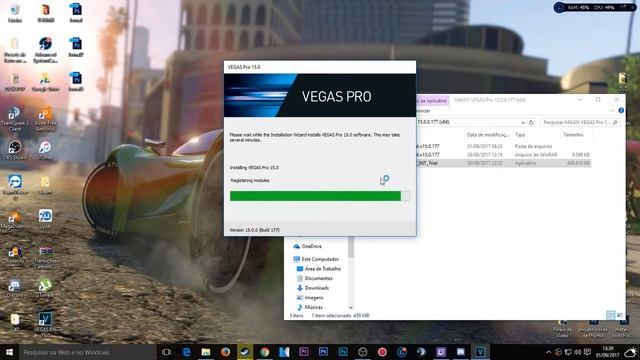The height and width of the screenshot is (360, 640).
Task: Open the 'Ferramentas de Aplicativo' ribbon tab
Action: coord(432,100)
